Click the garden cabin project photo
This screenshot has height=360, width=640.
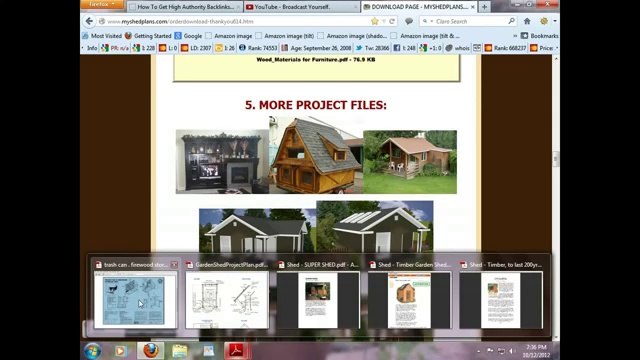[x=410, y=162]
